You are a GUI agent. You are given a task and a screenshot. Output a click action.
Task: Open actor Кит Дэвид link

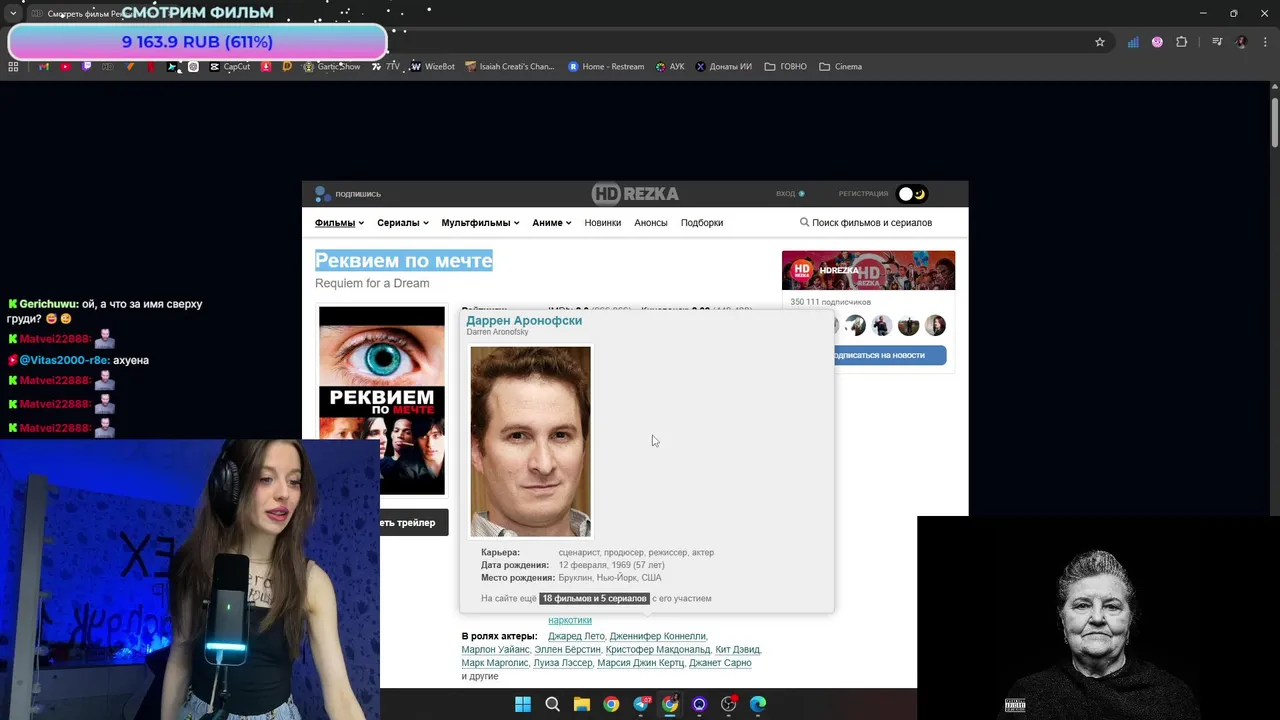(x=737, y=650)
